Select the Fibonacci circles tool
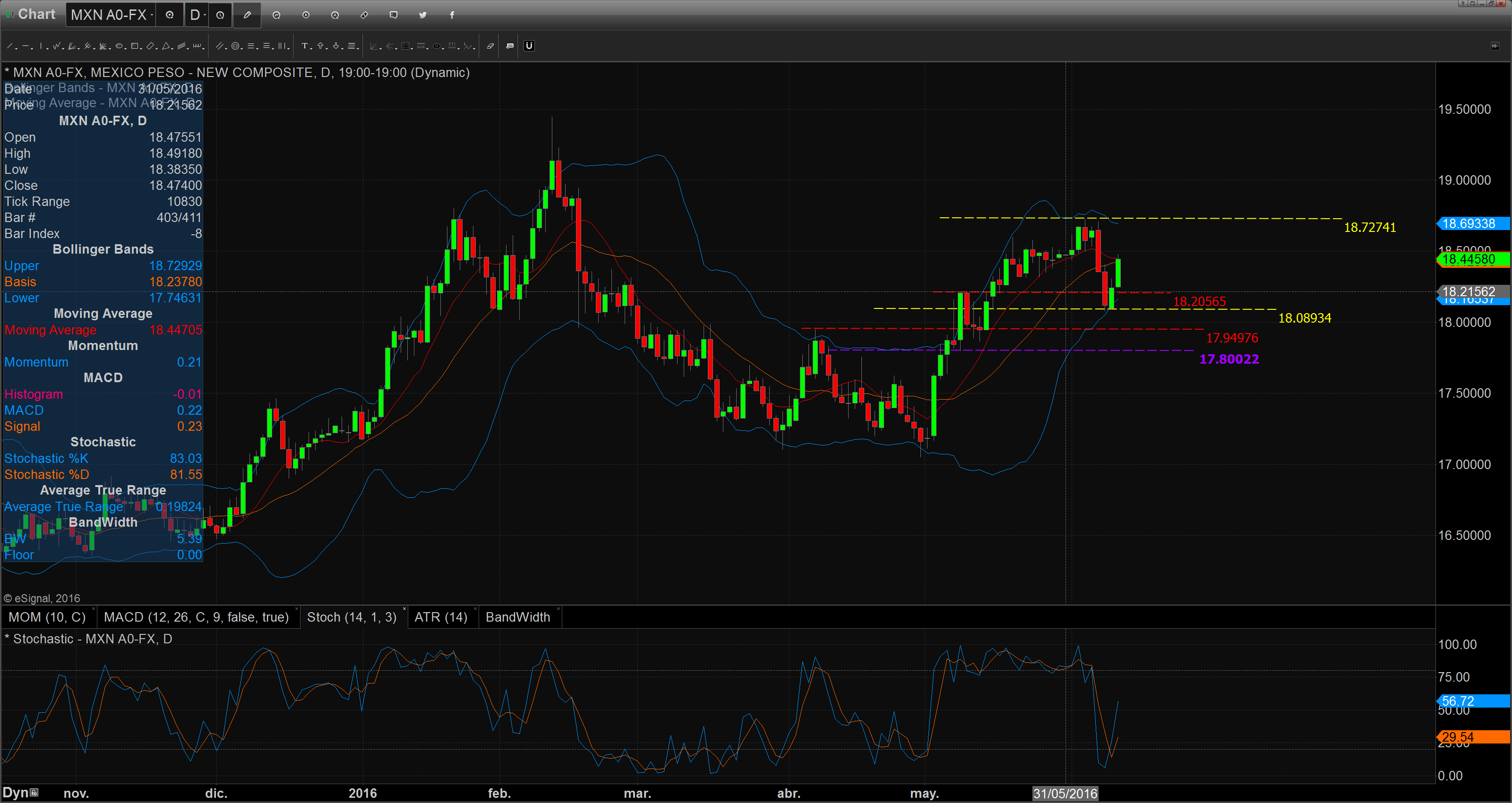Viewport: 1512px width, 803px height. (x=235, y=46)
